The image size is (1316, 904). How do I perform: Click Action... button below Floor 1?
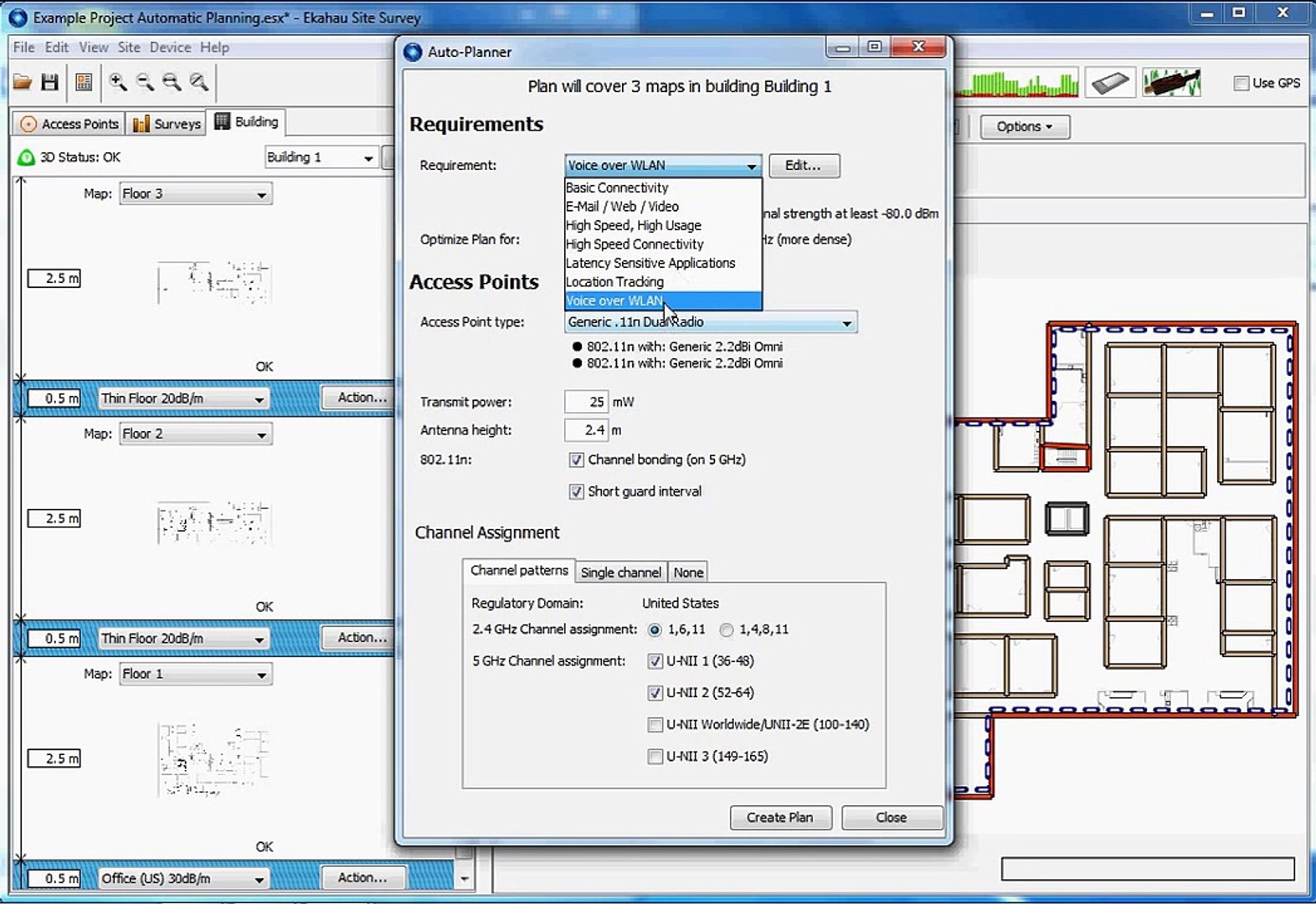[x=362, y=878]
